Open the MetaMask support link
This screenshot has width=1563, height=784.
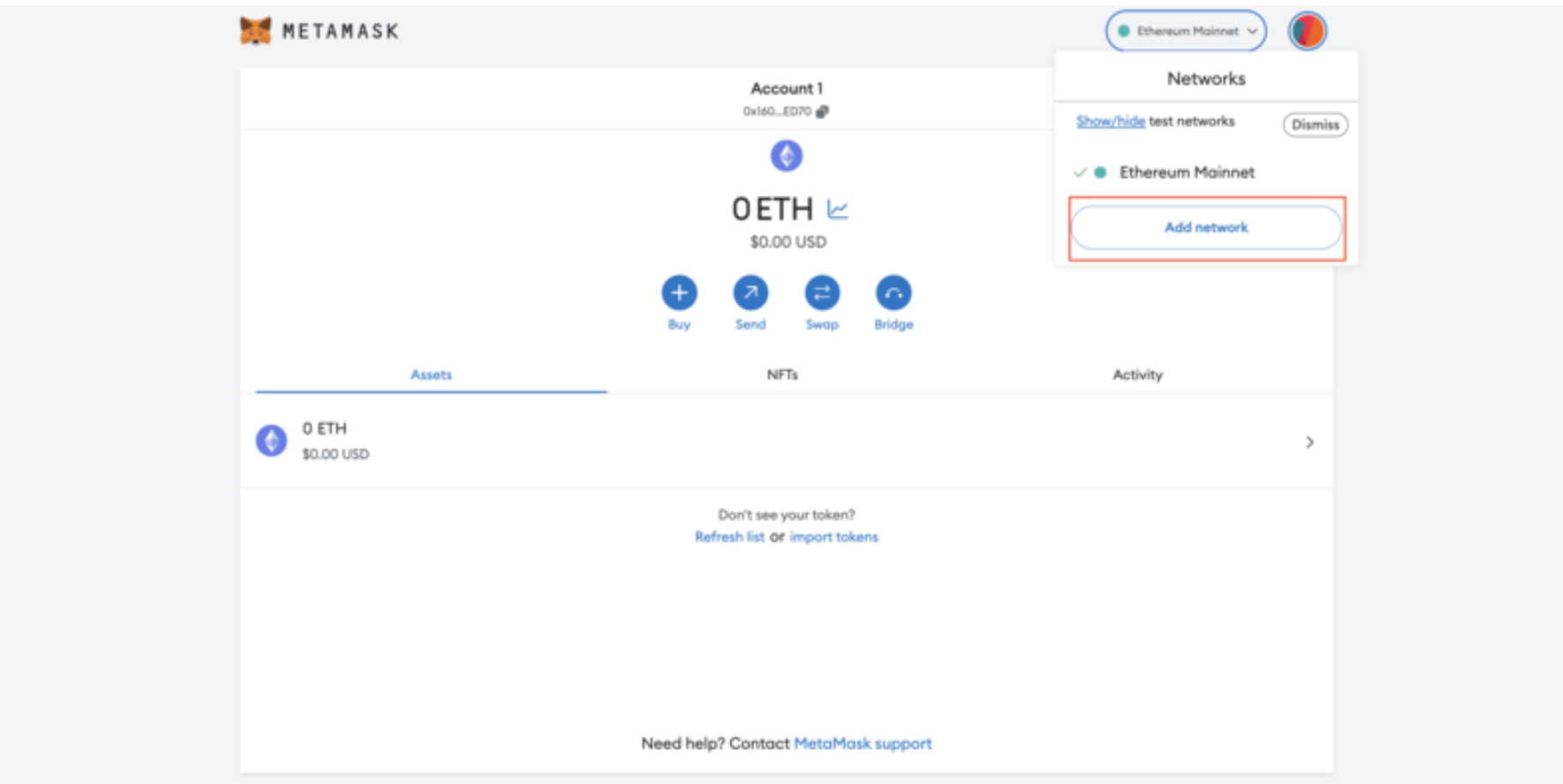[x=863, y=743]
